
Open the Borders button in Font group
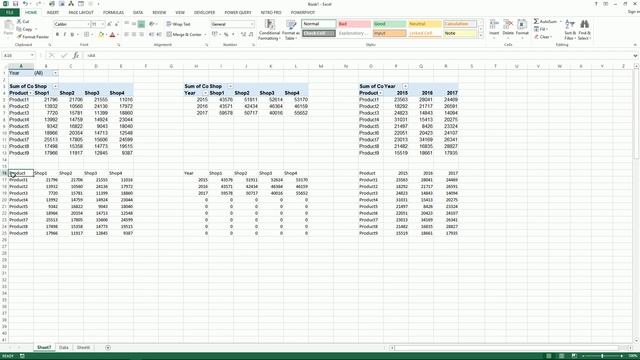point(87,35)
